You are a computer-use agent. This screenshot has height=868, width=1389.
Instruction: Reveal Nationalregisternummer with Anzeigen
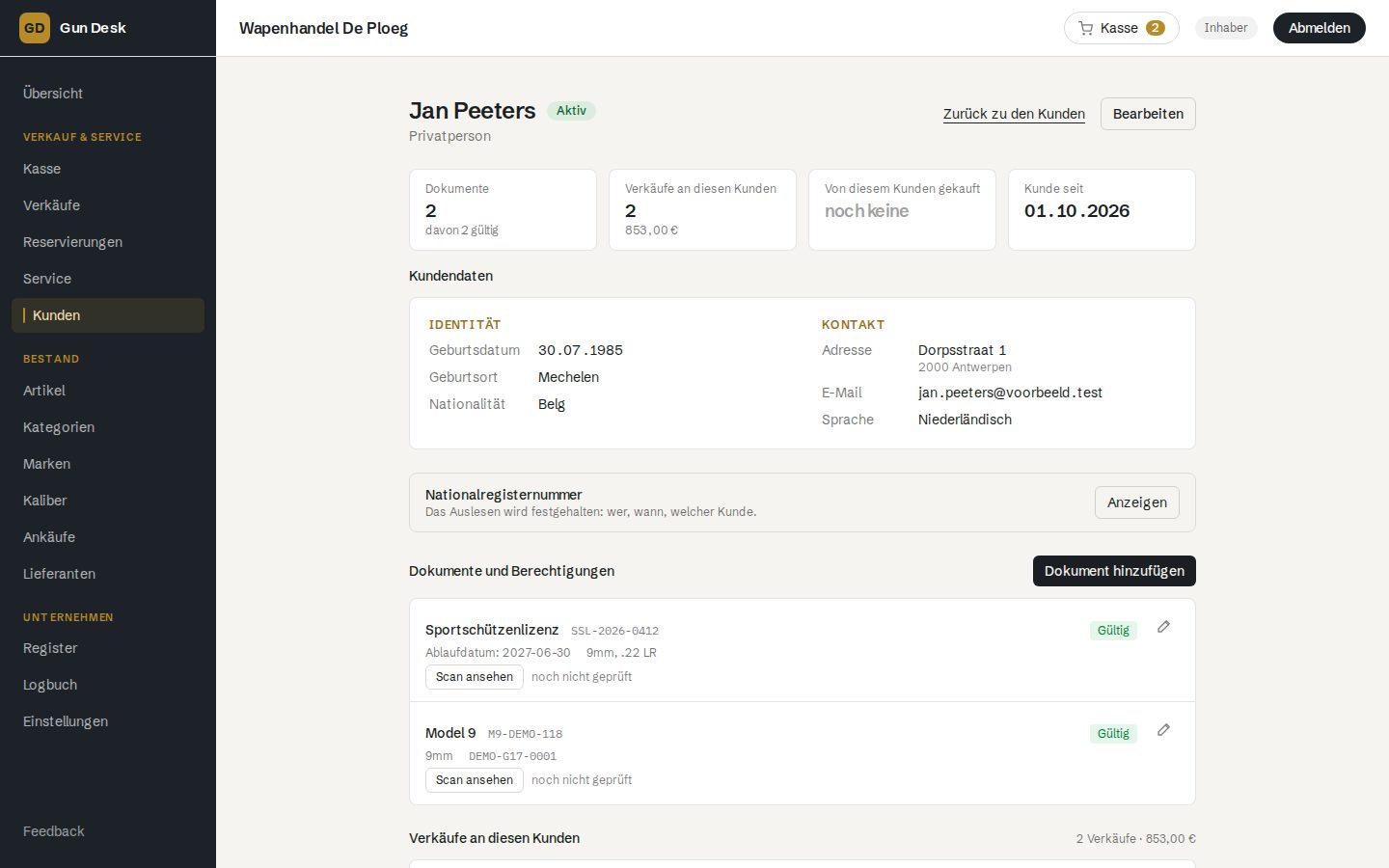[1136, 502]
